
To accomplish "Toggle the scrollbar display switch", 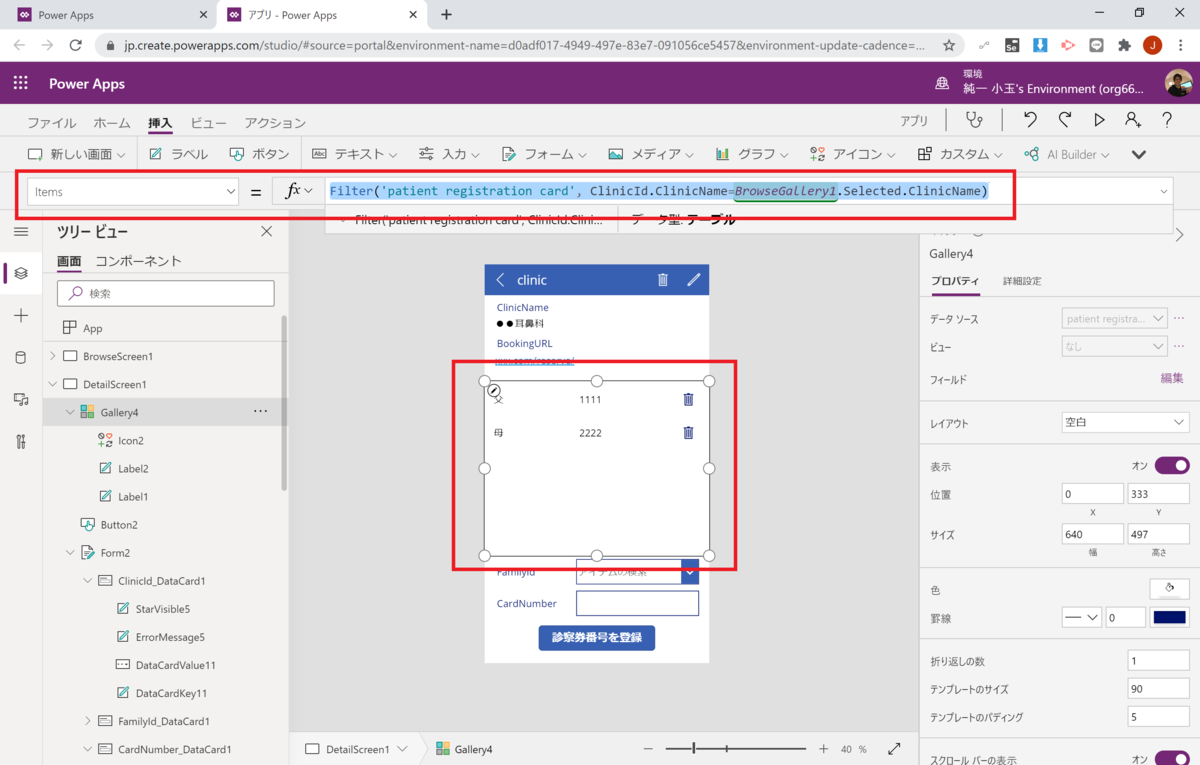I will tap(1172, 759).
